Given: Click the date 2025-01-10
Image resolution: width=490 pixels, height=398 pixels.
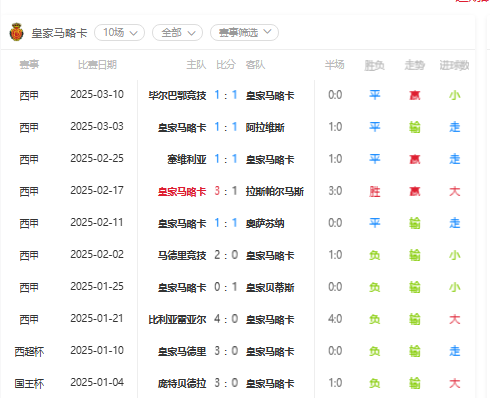Looking at the screenshot, I should coord(97,351).
